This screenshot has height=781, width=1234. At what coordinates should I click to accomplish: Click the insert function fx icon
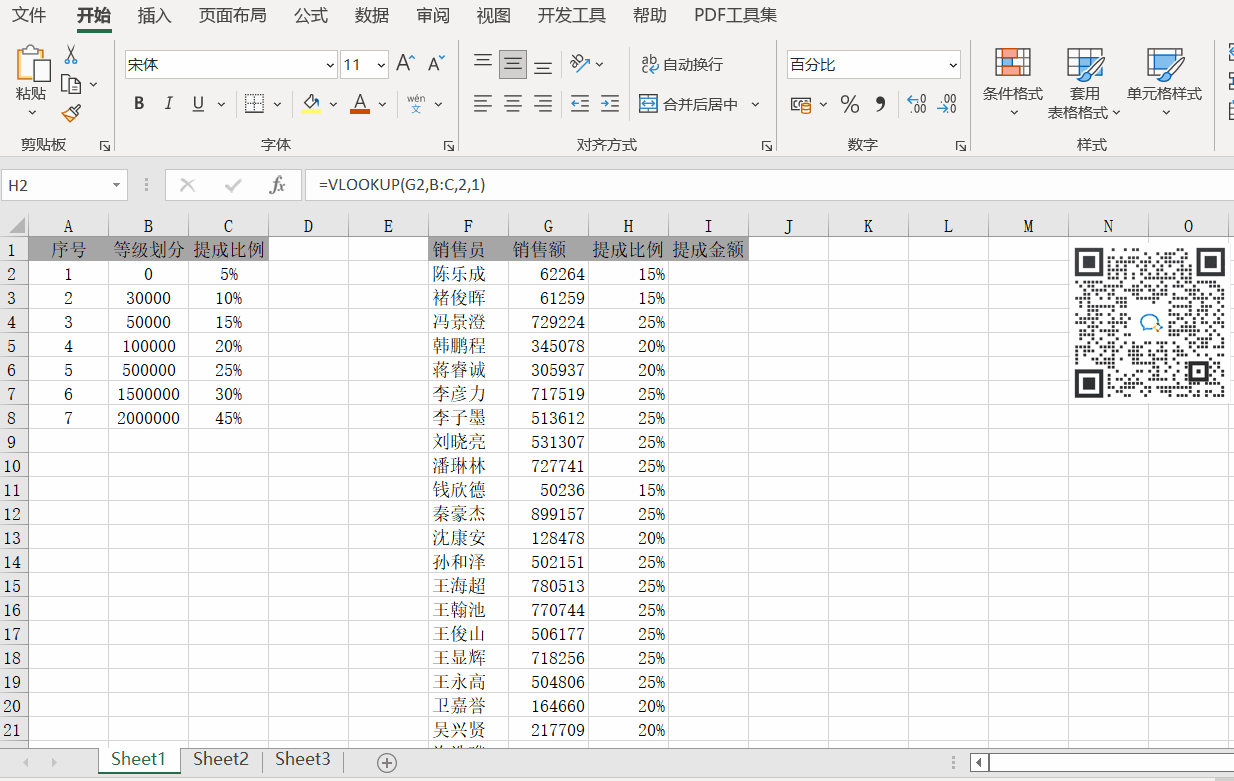[x=277, y=185]
